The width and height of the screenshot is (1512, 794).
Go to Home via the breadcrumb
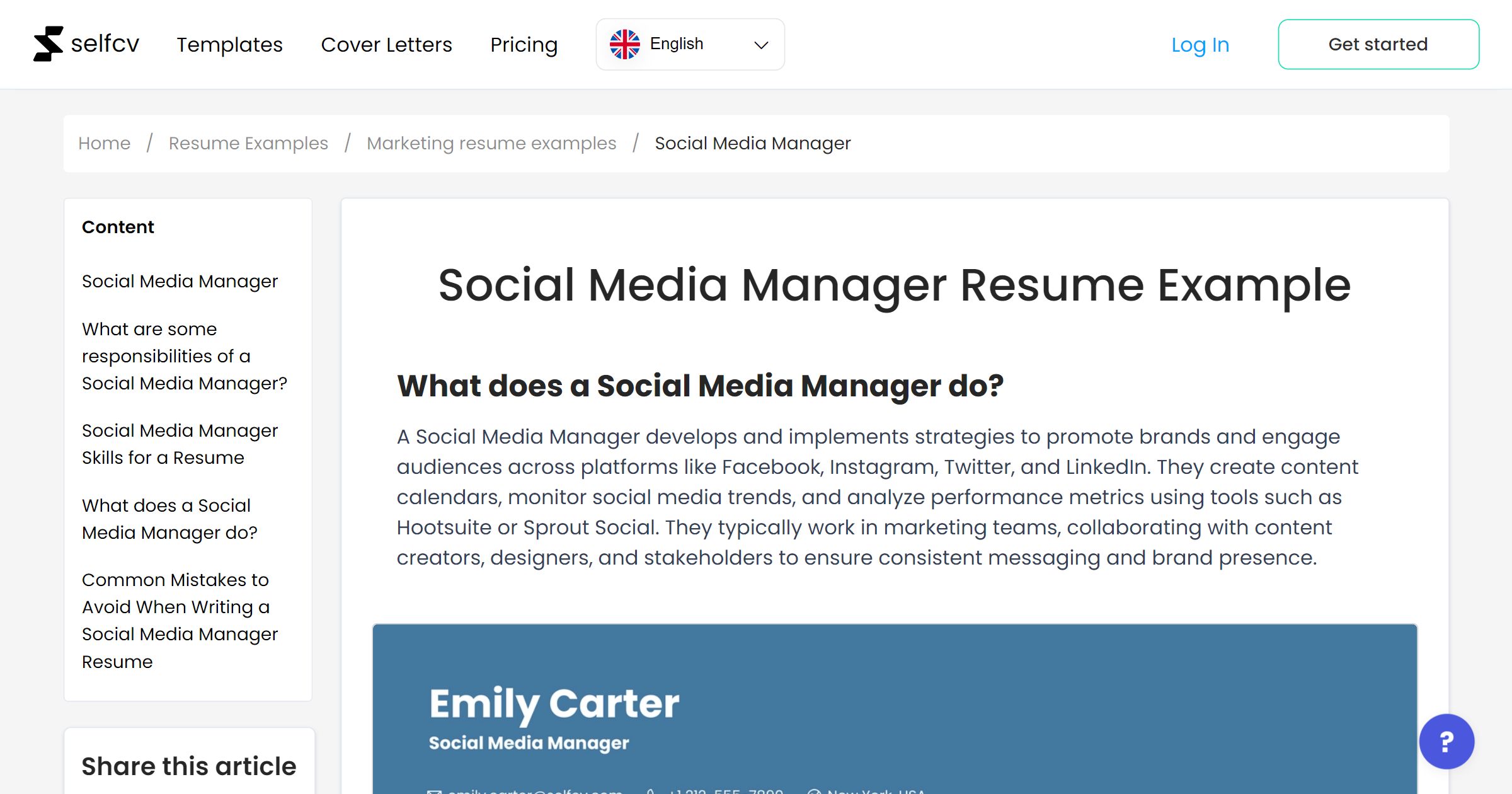[x=104, y=143]
